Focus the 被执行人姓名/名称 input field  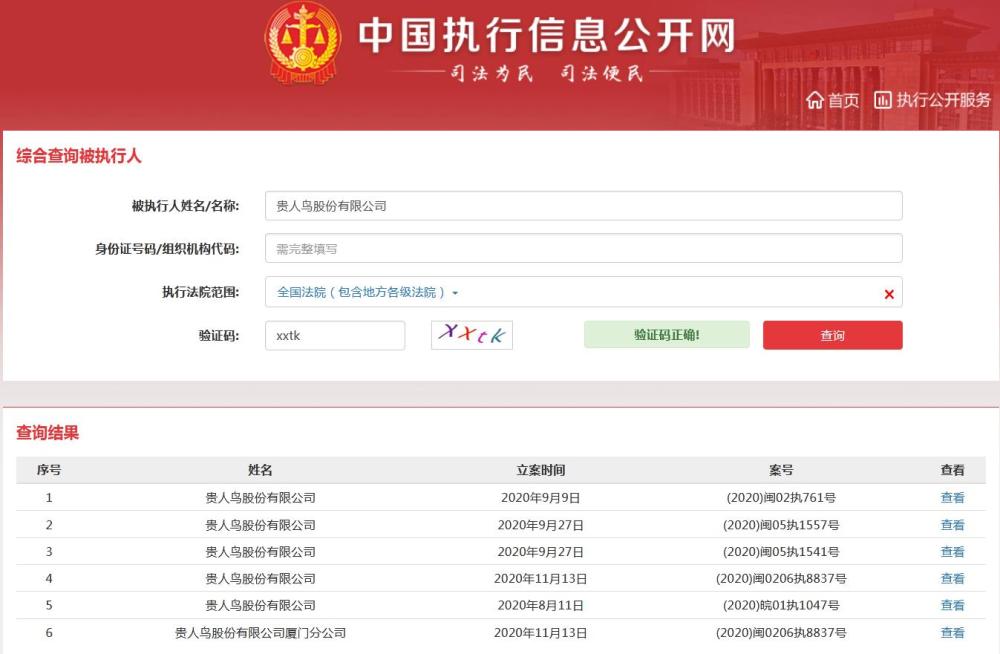pos(584,206)
